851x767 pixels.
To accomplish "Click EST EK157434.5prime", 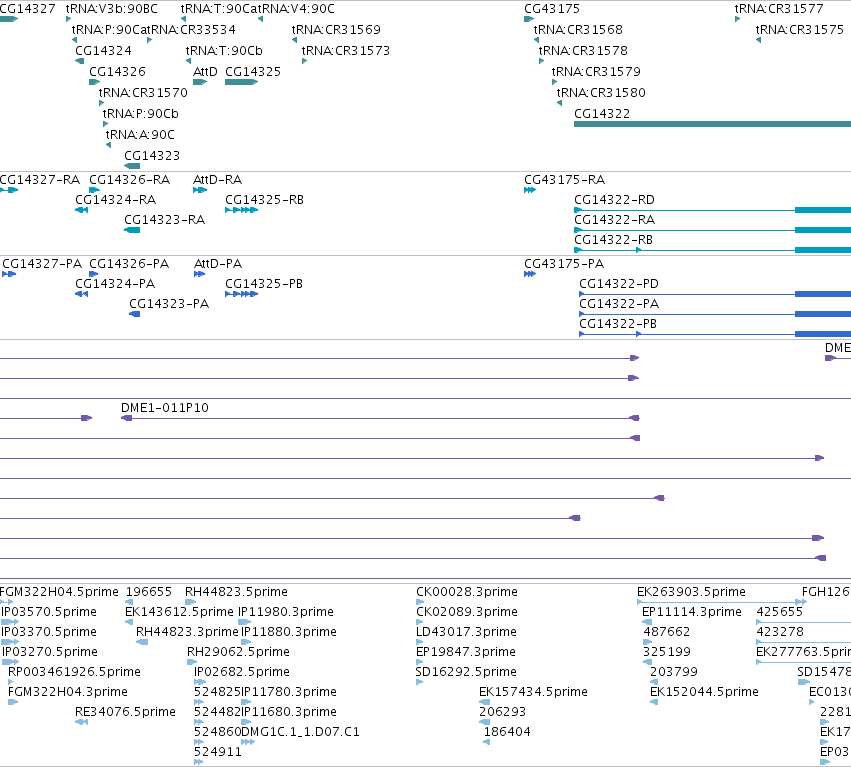I will tap(484, 702).
